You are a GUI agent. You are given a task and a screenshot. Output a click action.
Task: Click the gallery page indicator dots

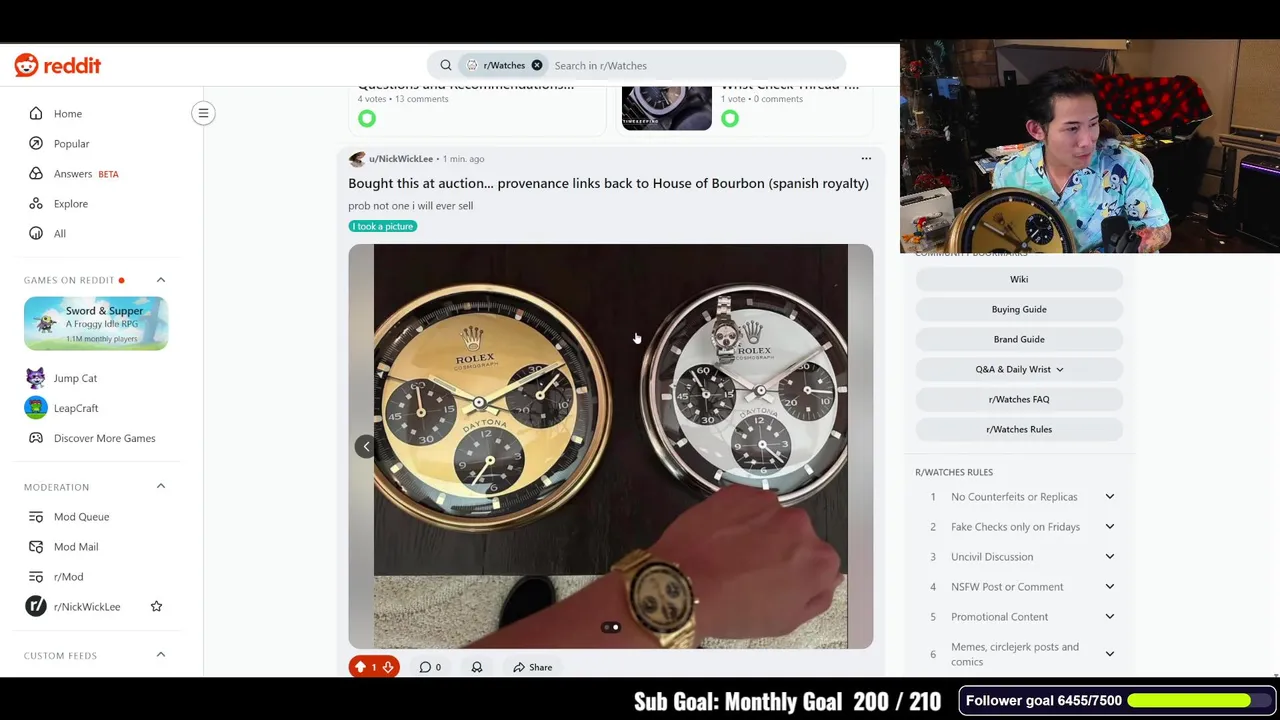610,628
